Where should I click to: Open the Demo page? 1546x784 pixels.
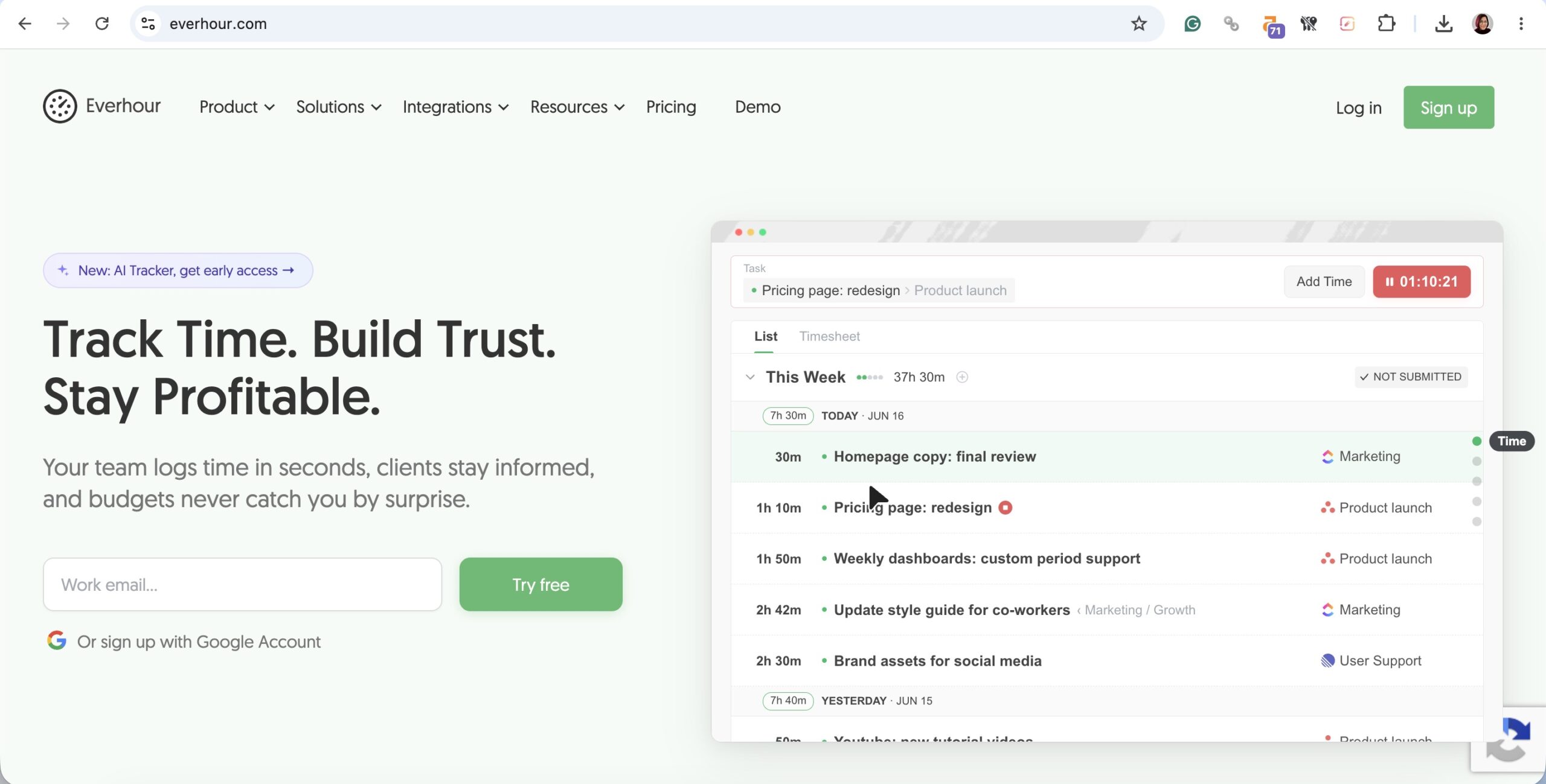(757, 107)
